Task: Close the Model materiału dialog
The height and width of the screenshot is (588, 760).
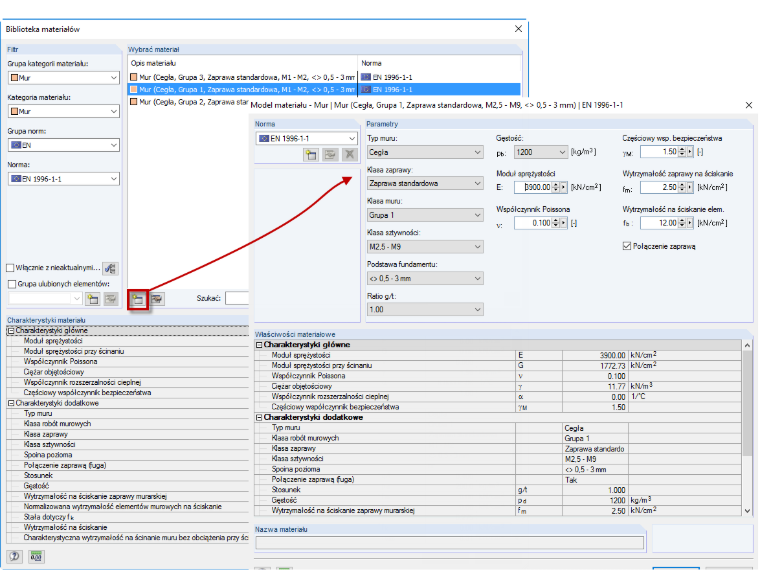Action: point(749,105)
